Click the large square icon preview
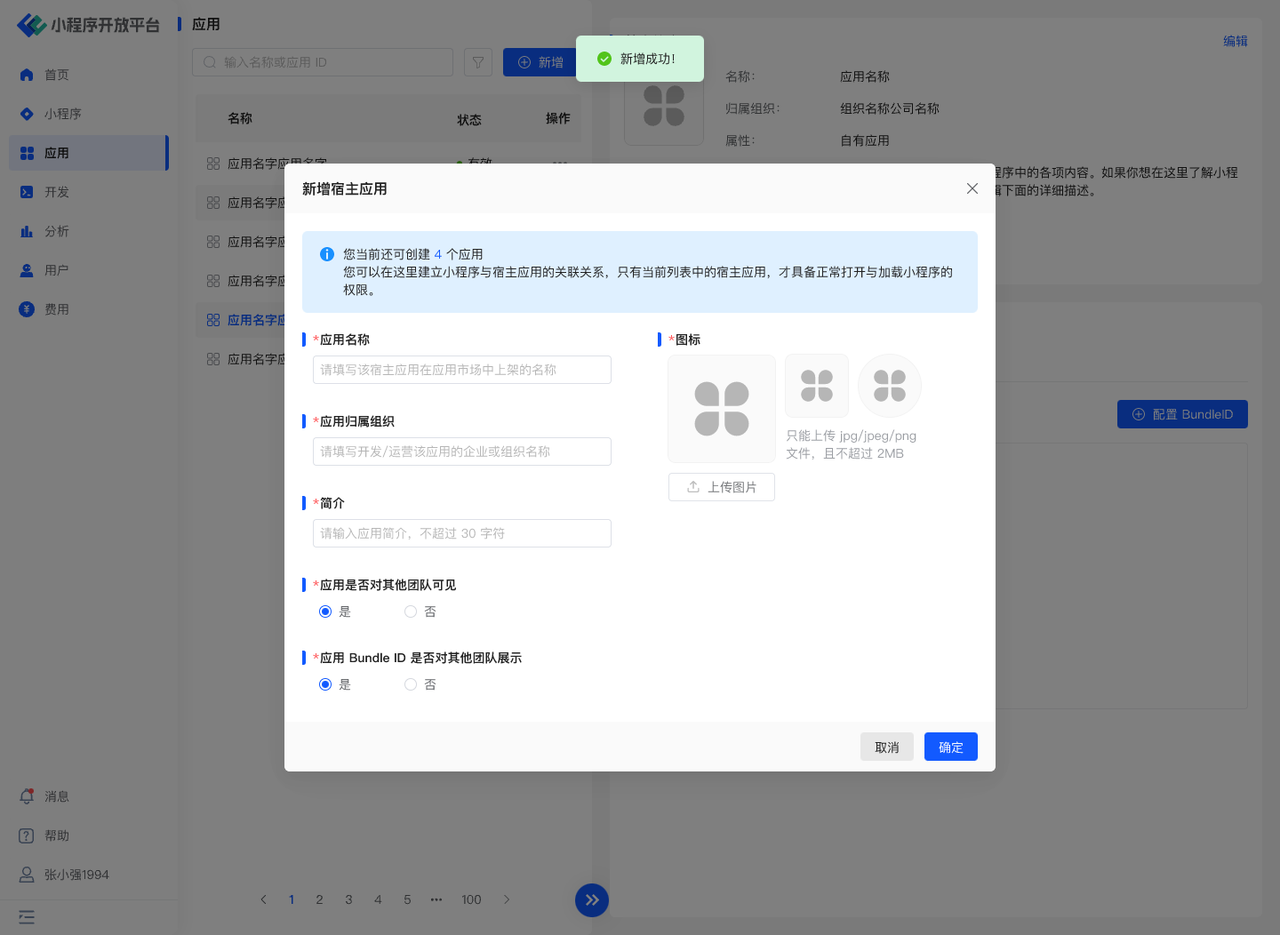1280x935 pixels. pyautogui.click(x=721, y=408)
